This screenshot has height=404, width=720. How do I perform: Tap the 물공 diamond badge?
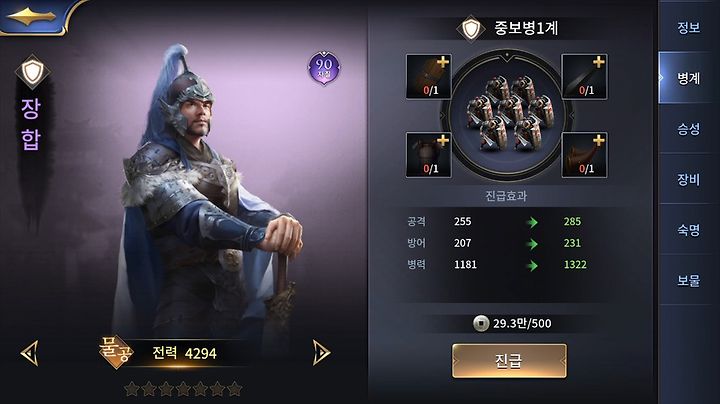(116, 352)
